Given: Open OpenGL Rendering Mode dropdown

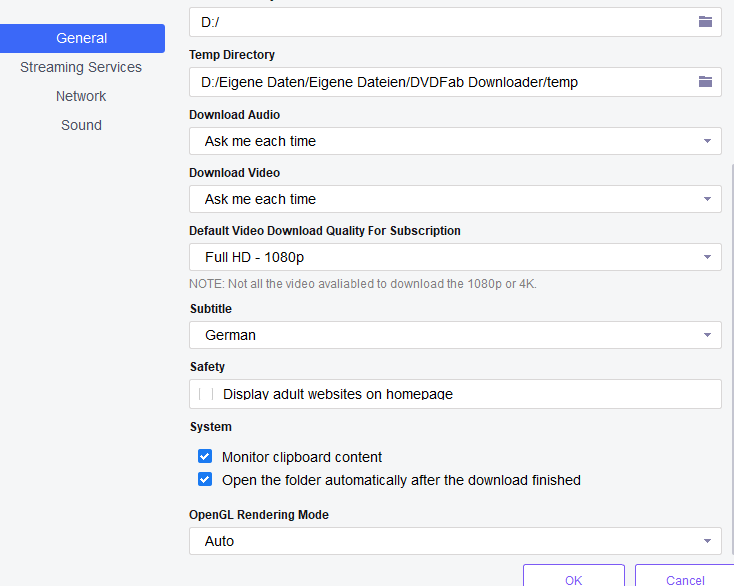Looking at the screenshot, I should pyautogui.click(x=455, y=541).
